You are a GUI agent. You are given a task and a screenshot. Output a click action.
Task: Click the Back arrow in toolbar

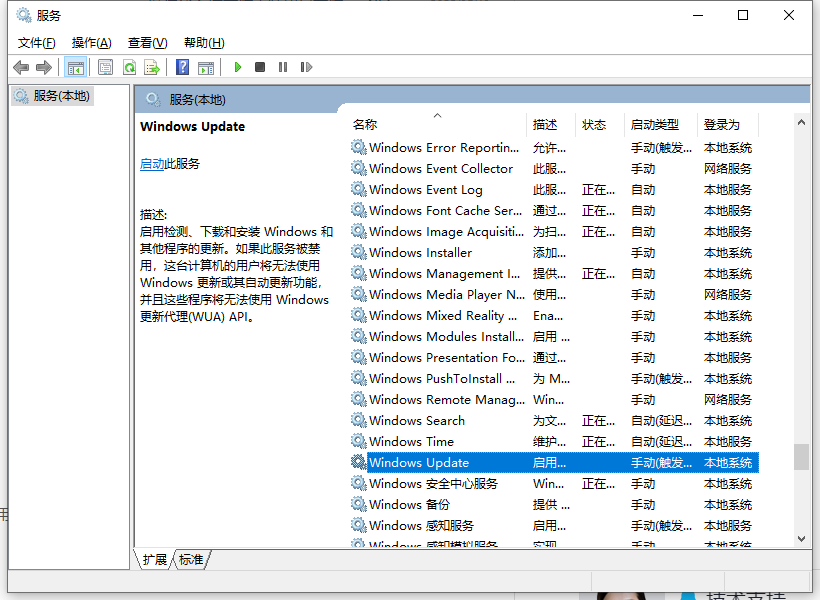tap(21, 67)
